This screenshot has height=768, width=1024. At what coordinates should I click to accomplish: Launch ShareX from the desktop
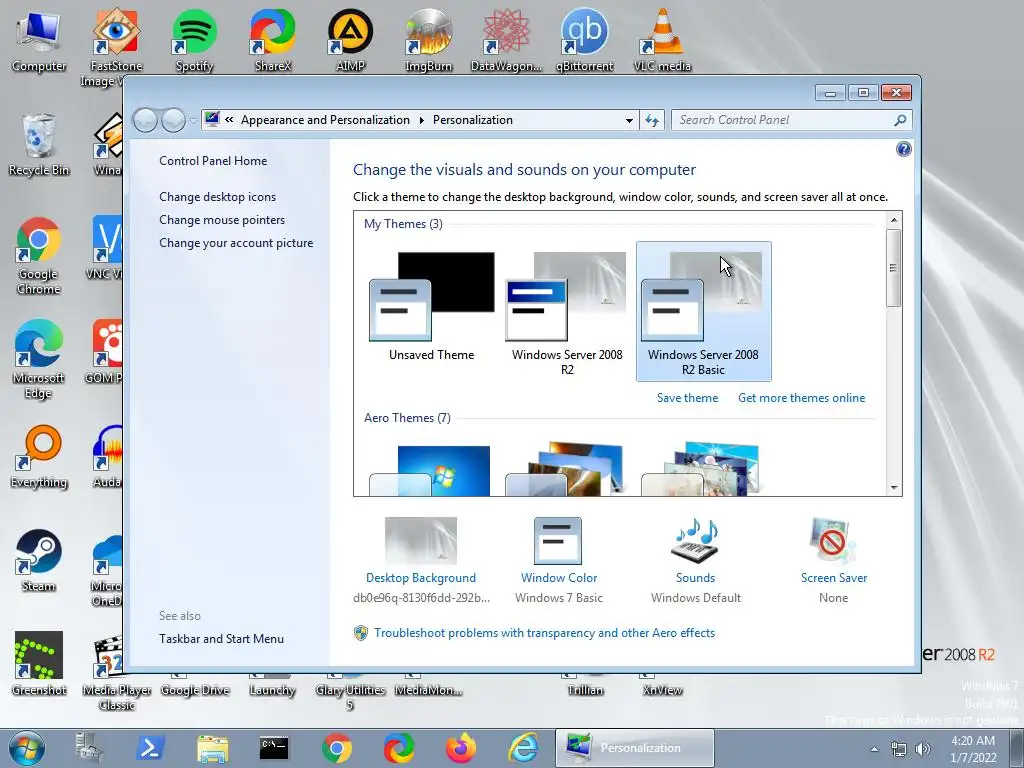(x=272, y=42)
